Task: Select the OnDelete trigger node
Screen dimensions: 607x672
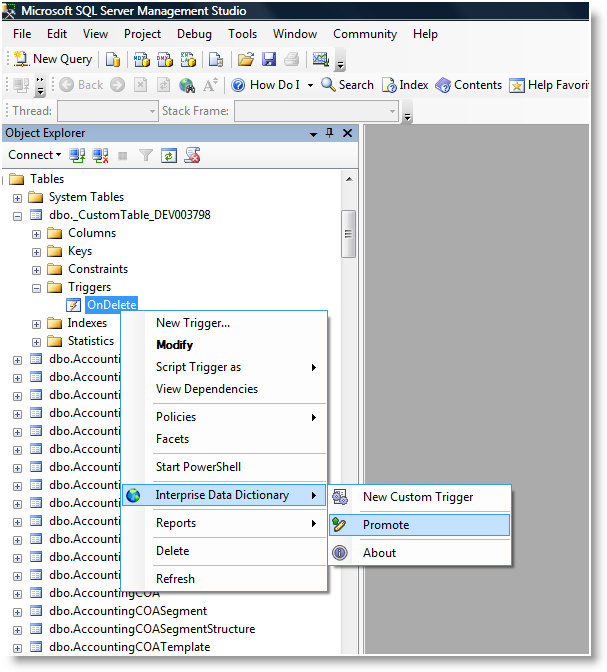Action: coord(111,305)
